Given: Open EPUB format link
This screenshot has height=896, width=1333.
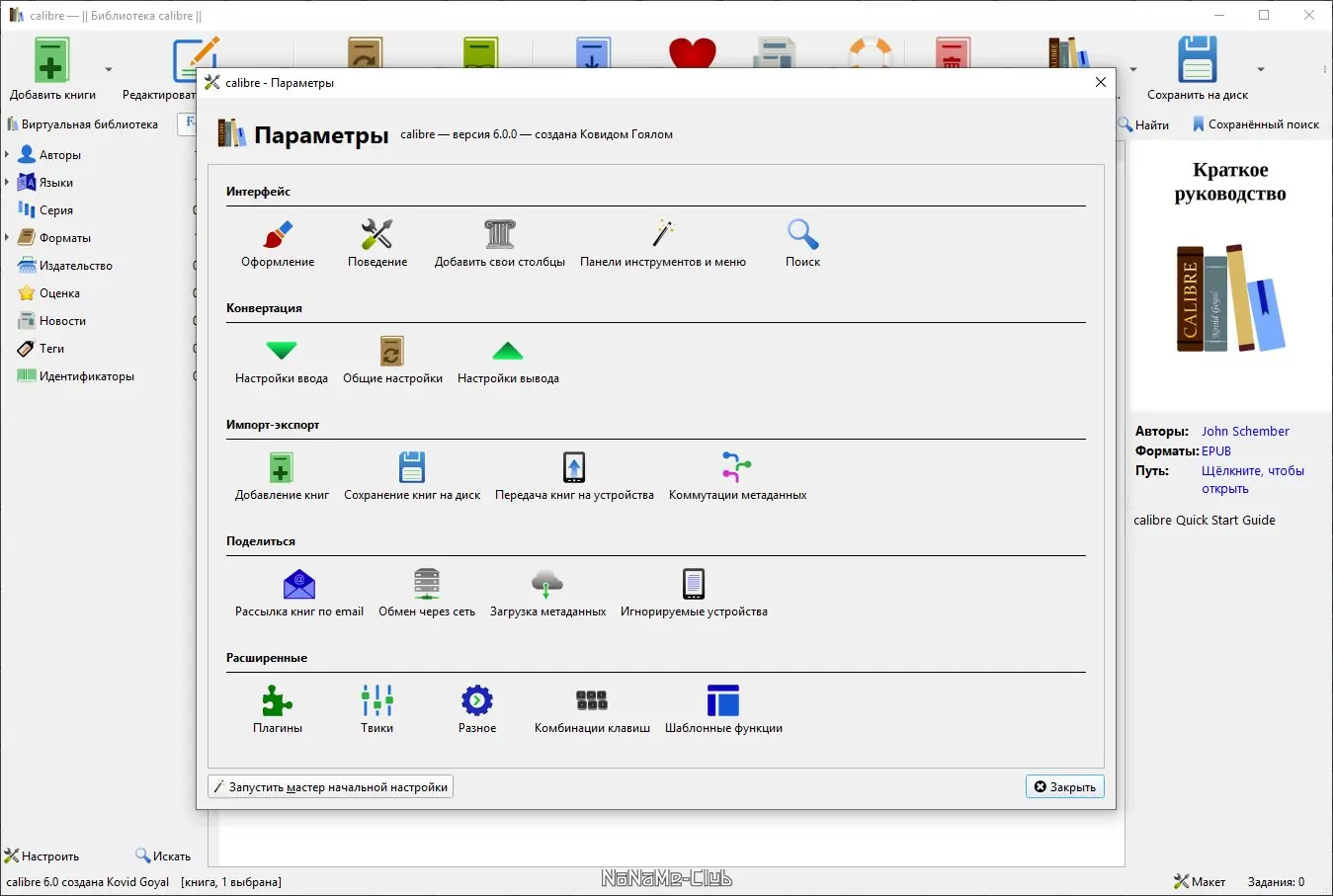Looking at the screenshot, I should [x=1216, y=451].
